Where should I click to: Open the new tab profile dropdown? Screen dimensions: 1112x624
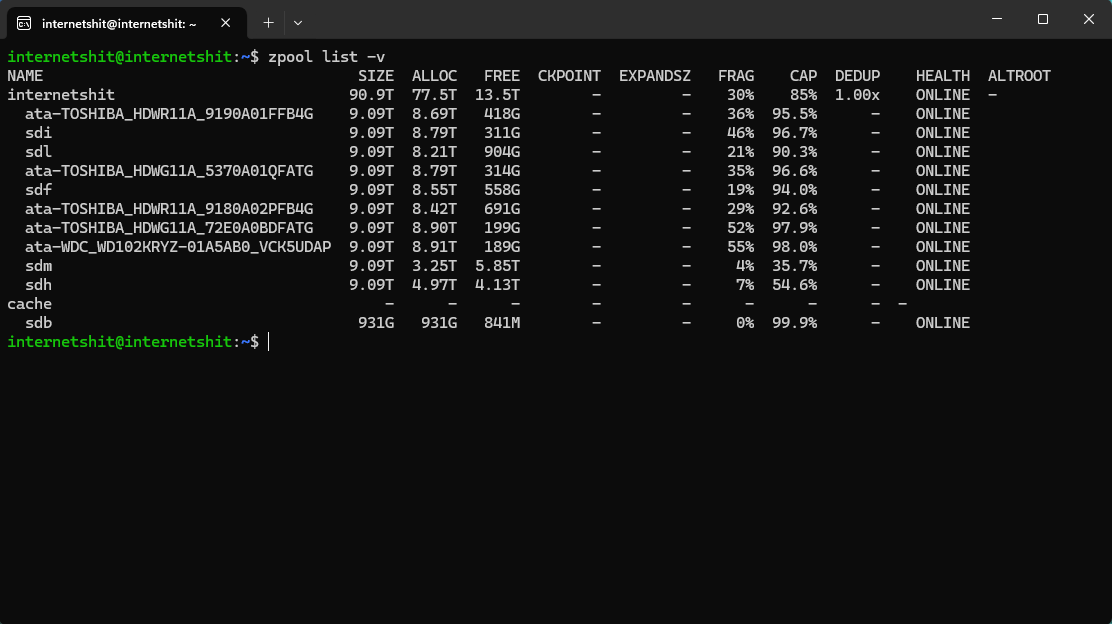coord(298,23)
